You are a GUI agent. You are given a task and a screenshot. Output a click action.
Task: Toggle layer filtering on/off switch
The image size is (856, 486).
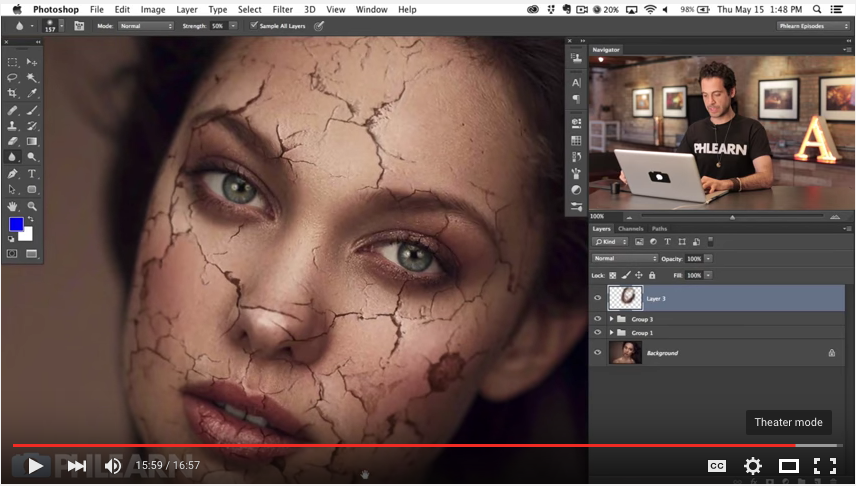[710, 241]
